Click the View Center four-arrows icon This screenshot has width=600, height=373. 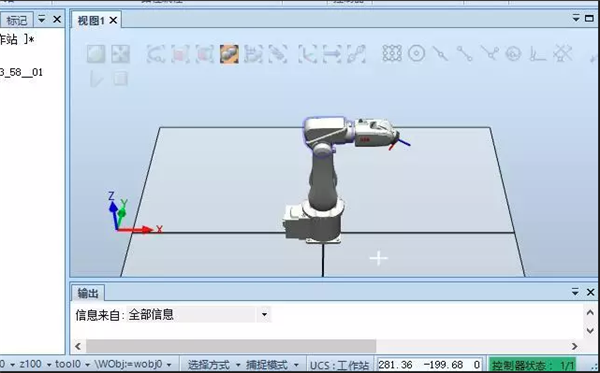(120, 54)
